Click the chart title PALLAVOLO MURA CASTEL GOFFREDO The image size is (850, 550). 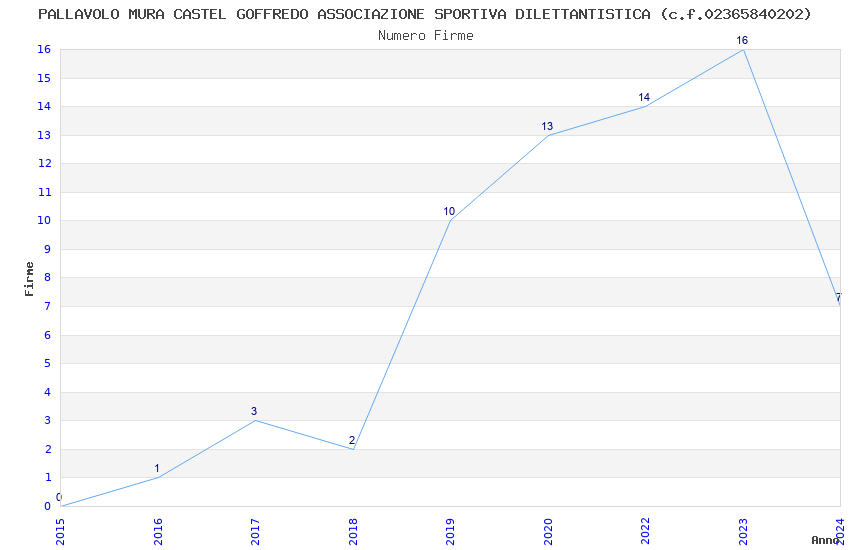(424, 14)
